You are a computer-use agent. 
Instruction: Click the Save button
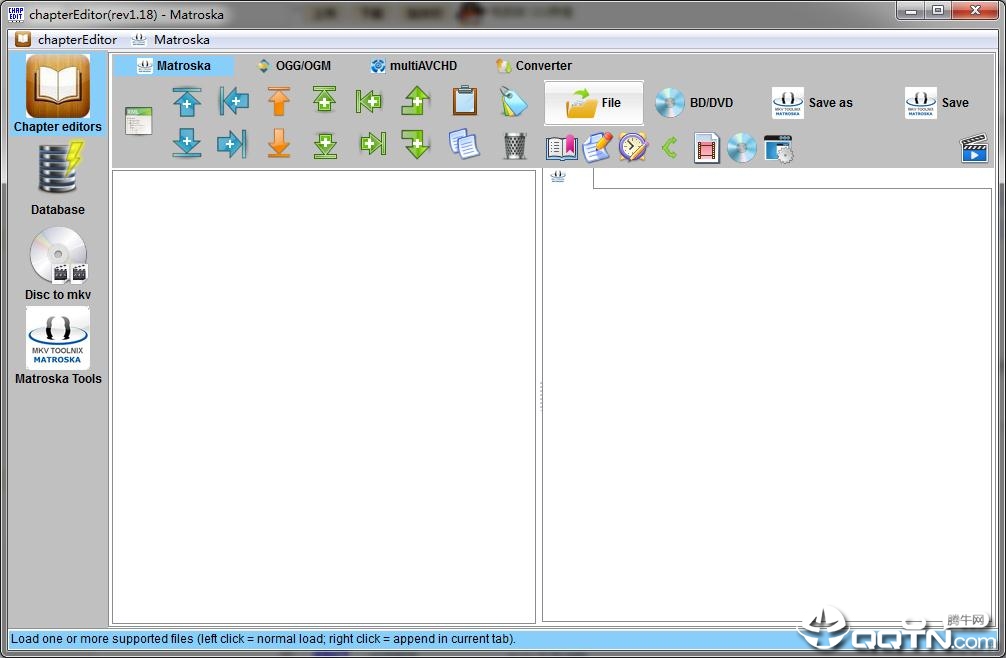937,103
